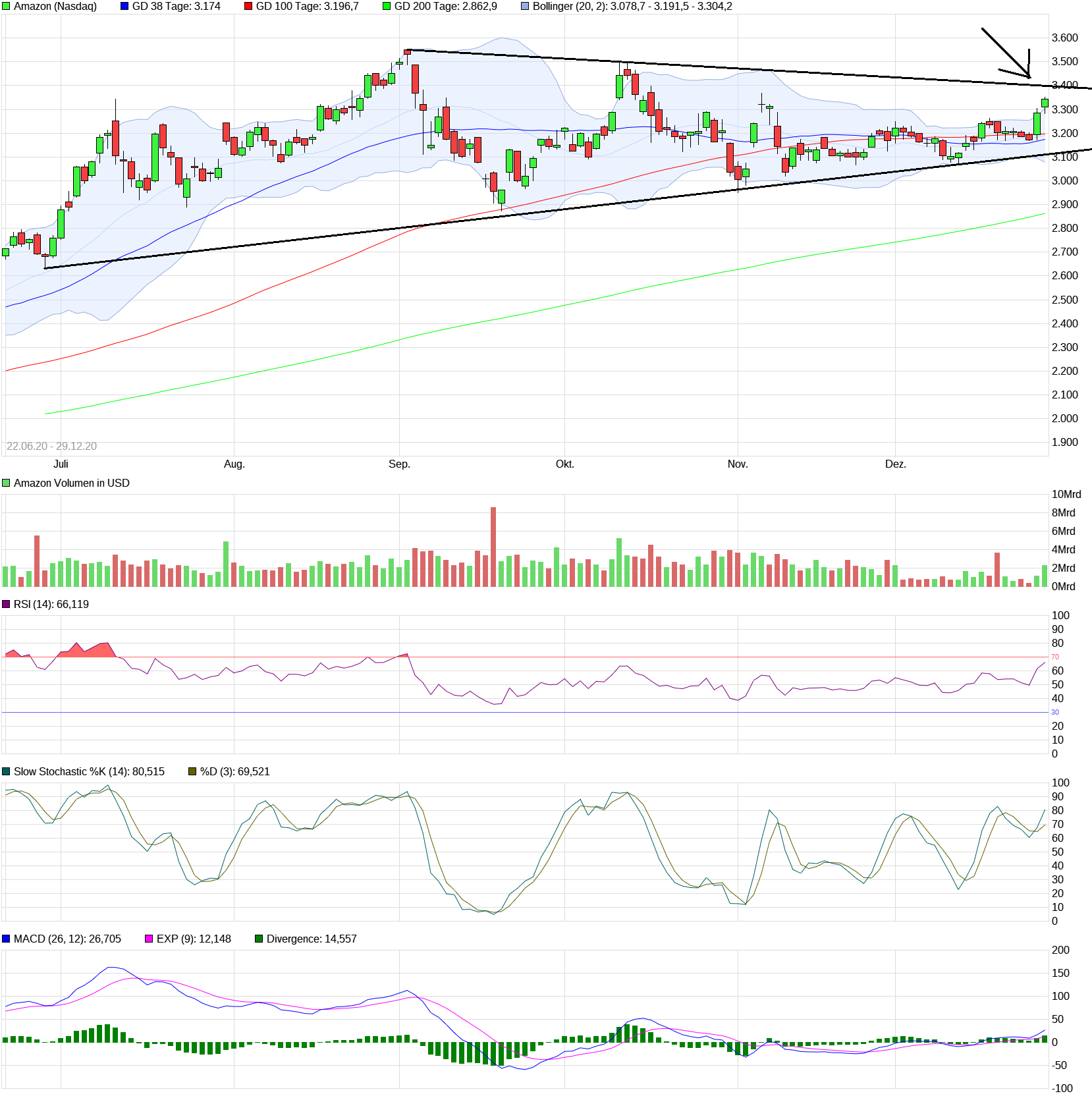This screenshot has width=1092, height=1100.
Task: Click the tallest red volume bar in September
Action: pos(493,547)
